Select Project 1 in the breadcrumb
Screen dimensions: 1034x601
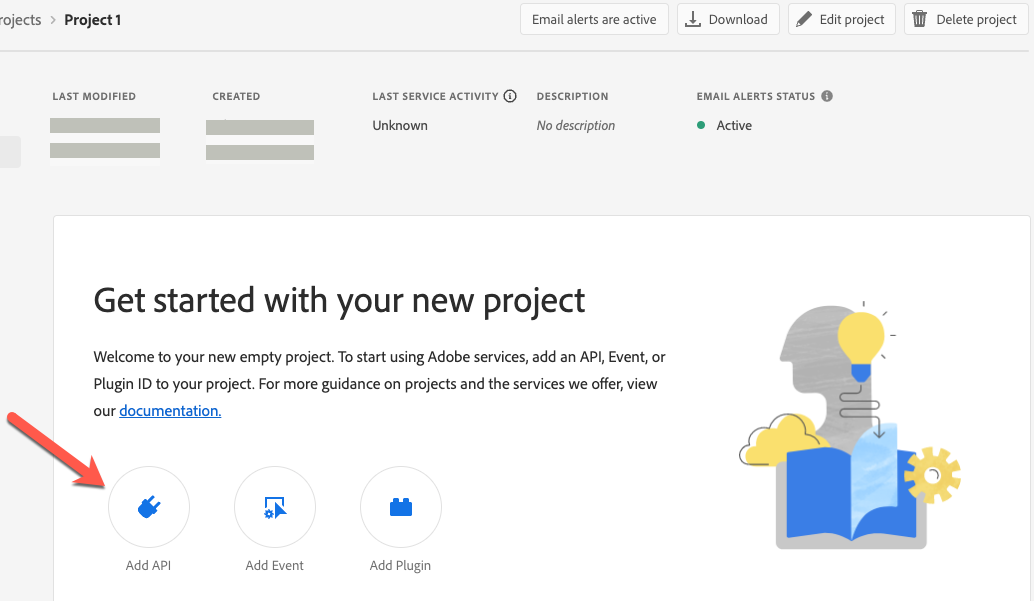click(92, 18)
